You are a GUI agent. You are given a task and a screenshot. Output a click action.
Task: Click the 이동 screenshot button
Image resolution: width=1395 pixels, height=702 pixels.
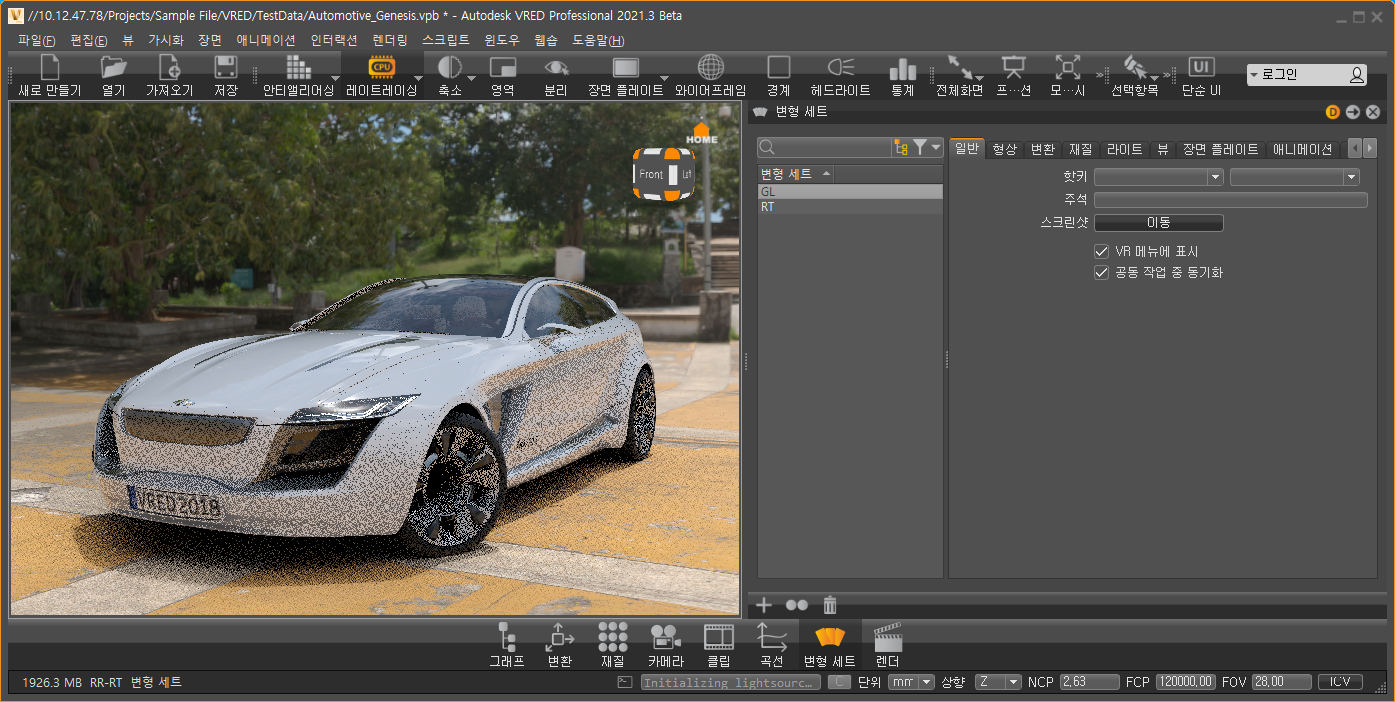(1158, 223)
